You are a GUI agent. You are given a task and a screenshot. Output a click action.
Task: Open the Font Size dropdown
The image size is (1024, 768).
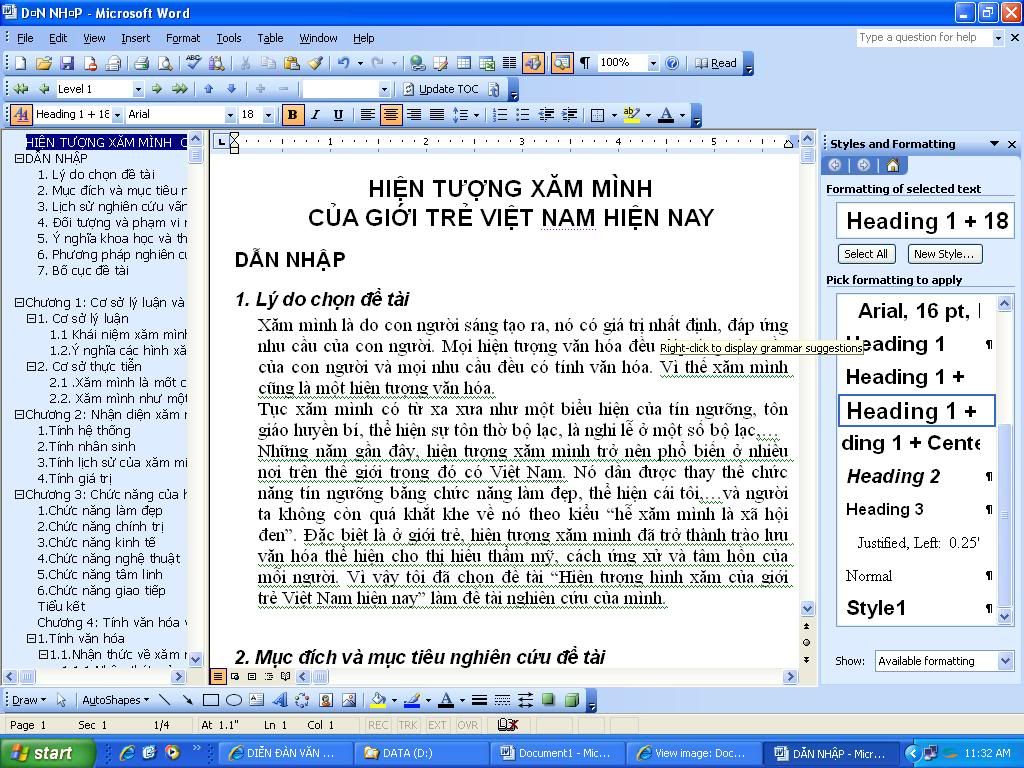point(268,114)
